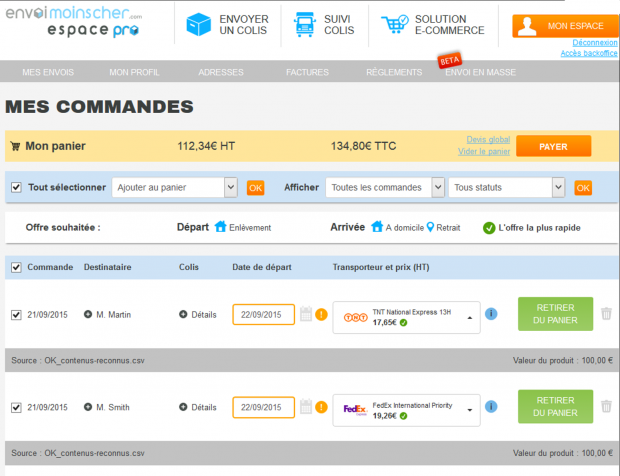The height and width of the screenshot is (476, 620).
Task: Open calendar icon for M. Martin's departure date
Action: click(x=306, y=314)
